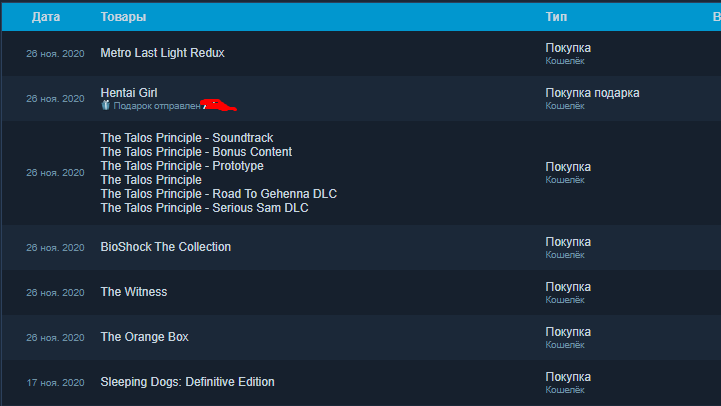Open the Hentai Girl gift purchase
Screen dimensions: 721x406
(129, 92)
